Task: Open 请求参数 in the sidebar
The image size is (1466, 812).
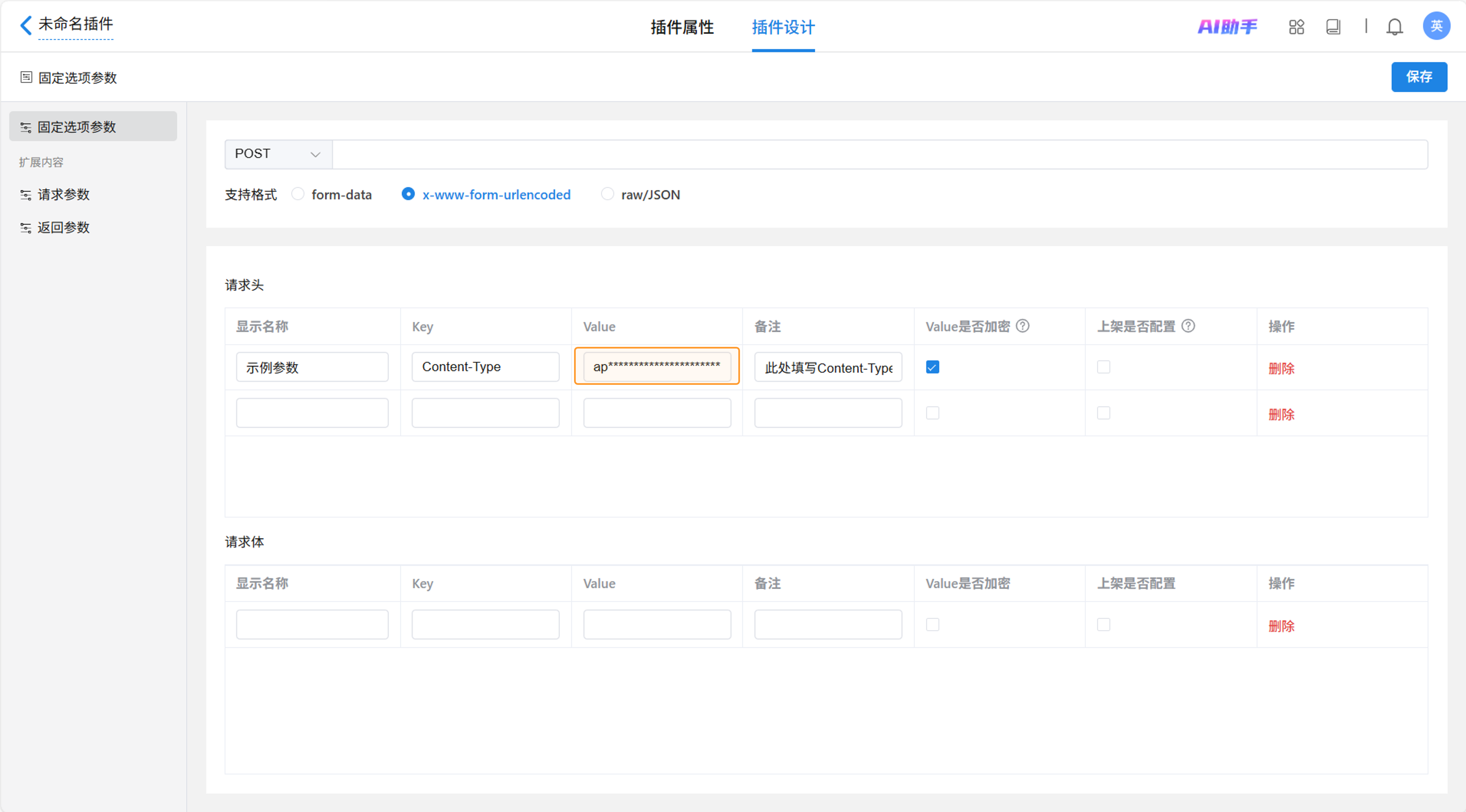Action: pos(63,195)
